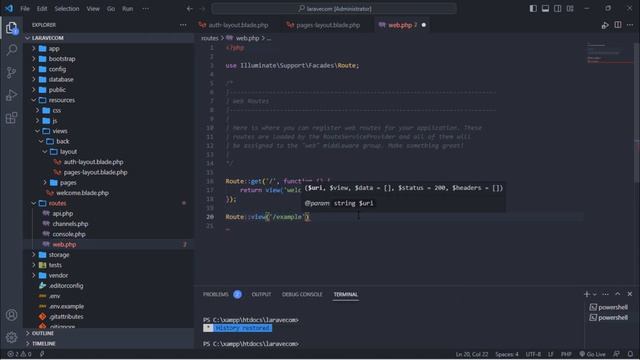The image size is (640, 360).
Task: Open the Search view in activity bar
Action: tap(11, 50)
